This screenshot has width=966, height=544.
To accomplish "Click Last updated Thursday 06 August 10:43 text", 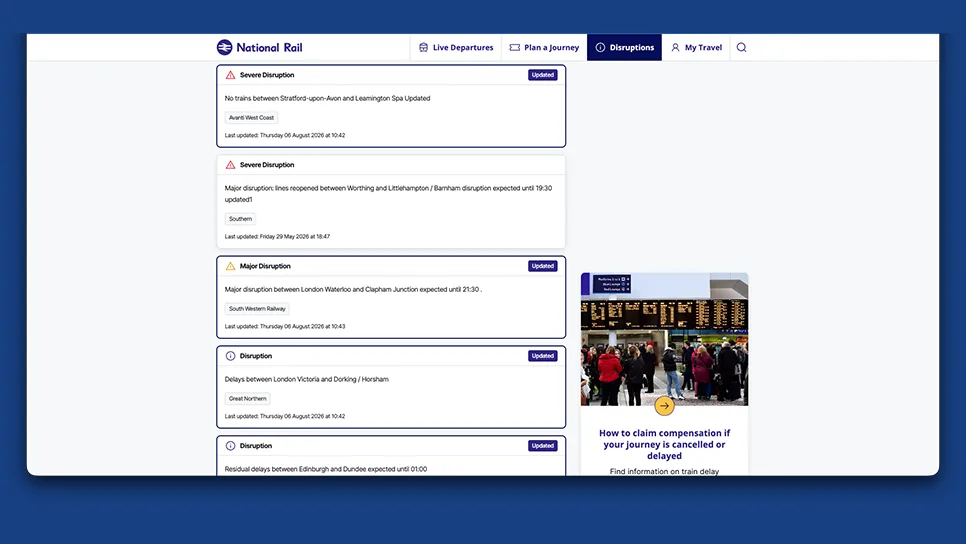I will 285,327.
